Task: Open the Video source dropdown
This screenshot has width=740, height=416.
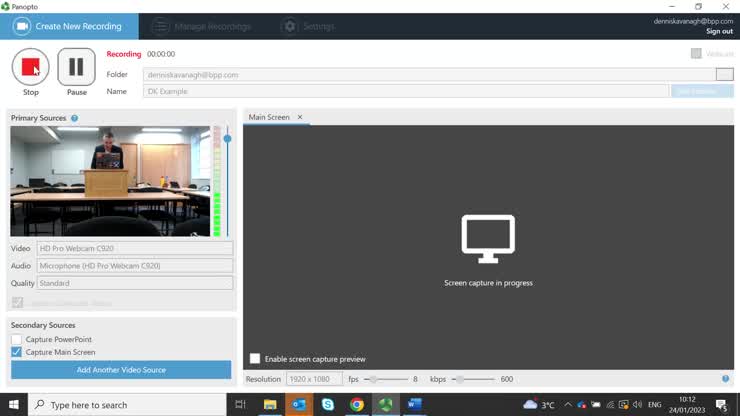Action: tap(134, 248)
